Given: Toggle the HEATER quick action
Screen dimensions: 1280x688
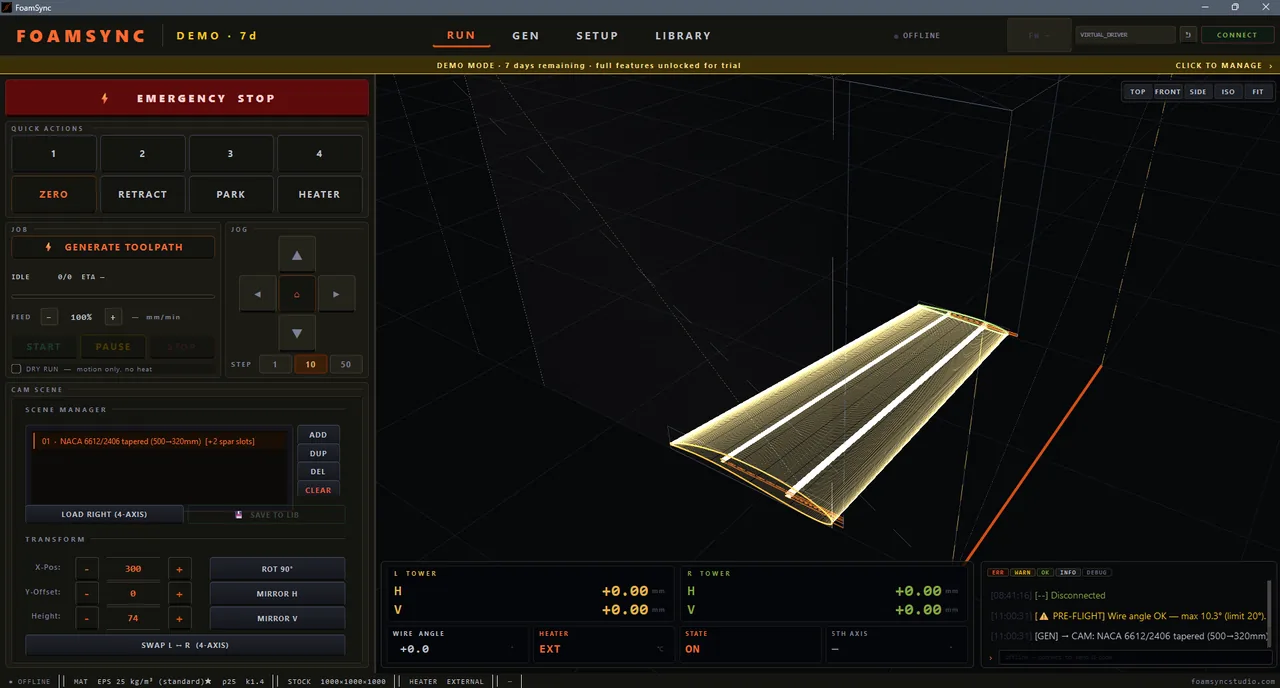Looking at the screenshot, I should click(320, 194).
